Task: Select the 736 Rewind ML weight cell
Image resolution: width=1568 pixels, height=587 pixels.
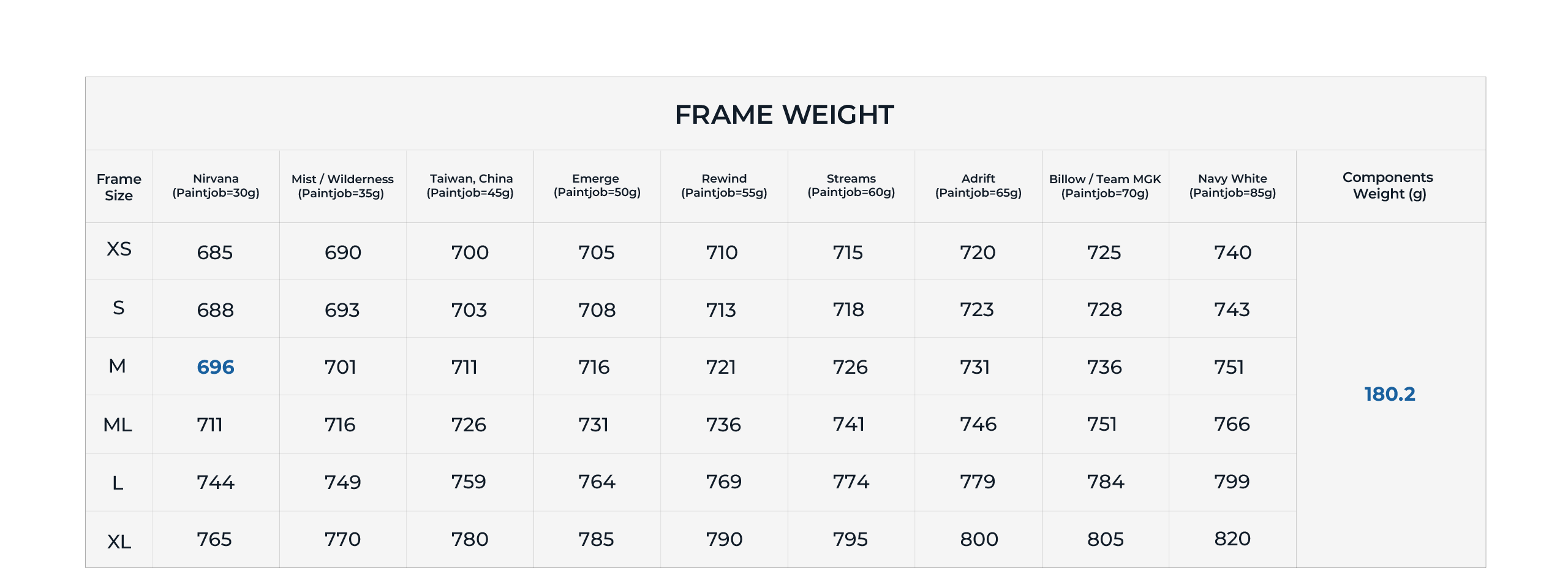Action: coord(723,425)
